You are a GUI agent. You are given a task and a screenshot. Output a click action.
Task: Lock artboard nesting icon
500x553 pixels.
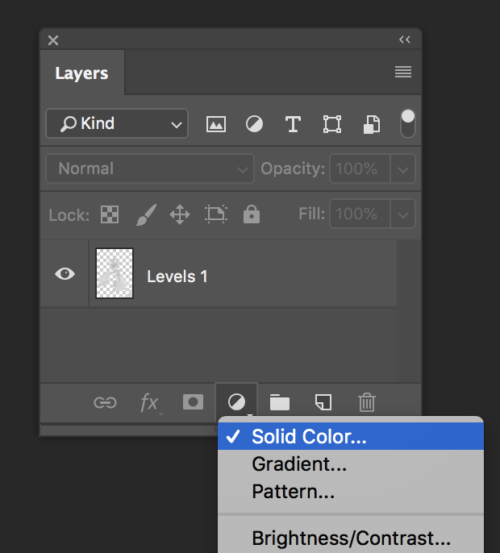click(x=216, y=214)
